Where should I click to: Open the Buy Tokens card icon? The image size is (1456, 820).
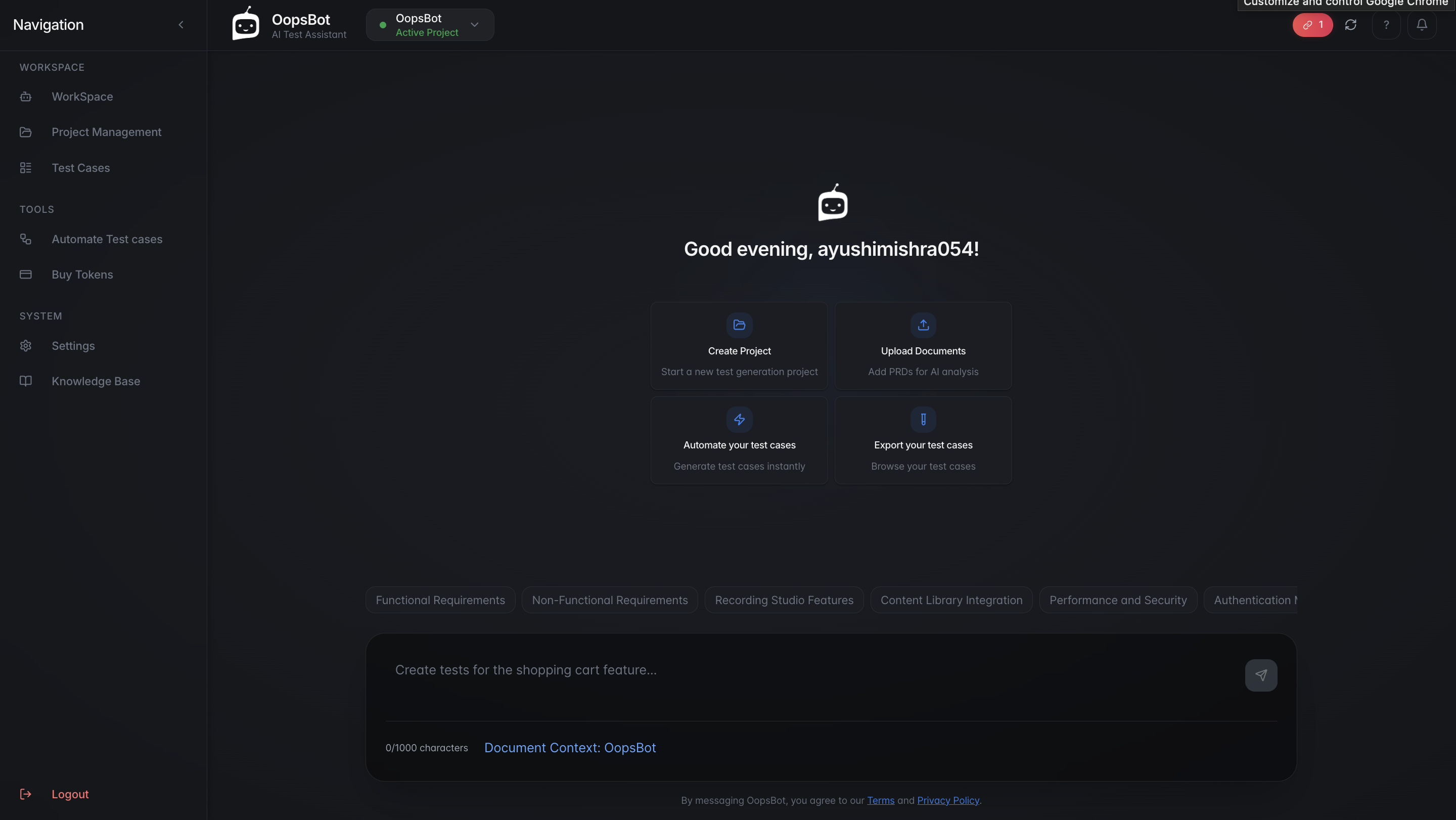[x=25, y=274]
